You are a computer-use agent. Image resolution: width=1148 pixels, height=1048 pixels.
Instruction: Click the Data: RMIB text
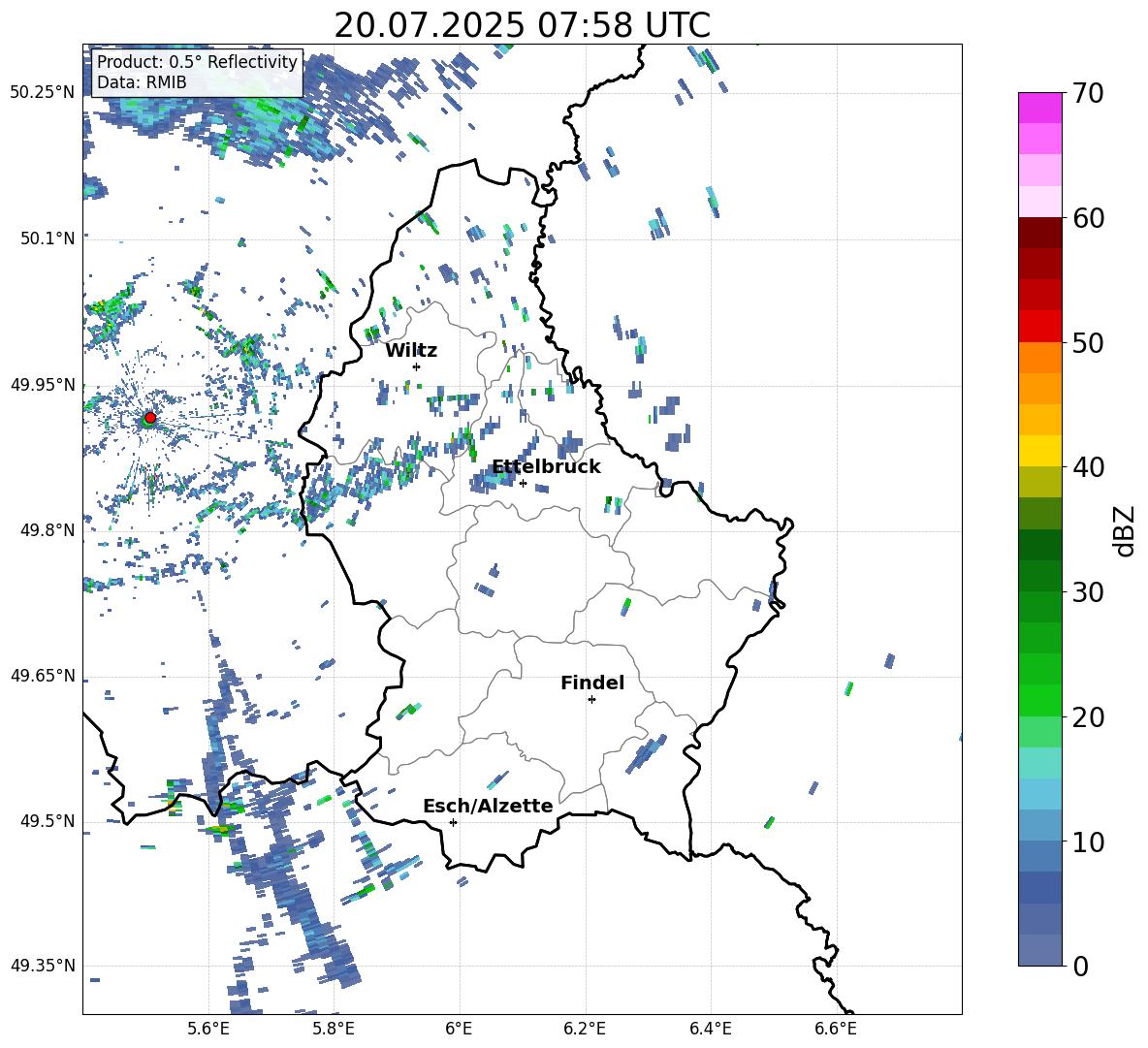point(142,82)
